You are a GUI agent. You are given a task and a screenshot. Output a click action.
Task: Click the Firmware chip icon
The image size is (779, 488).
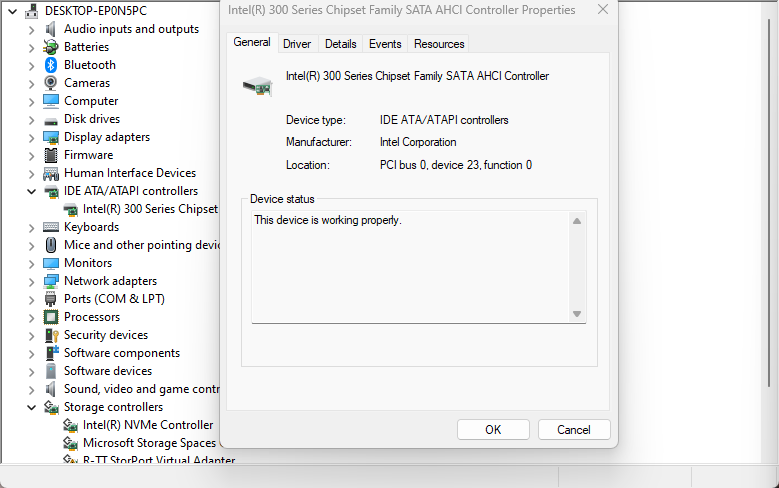click(51, 155)
